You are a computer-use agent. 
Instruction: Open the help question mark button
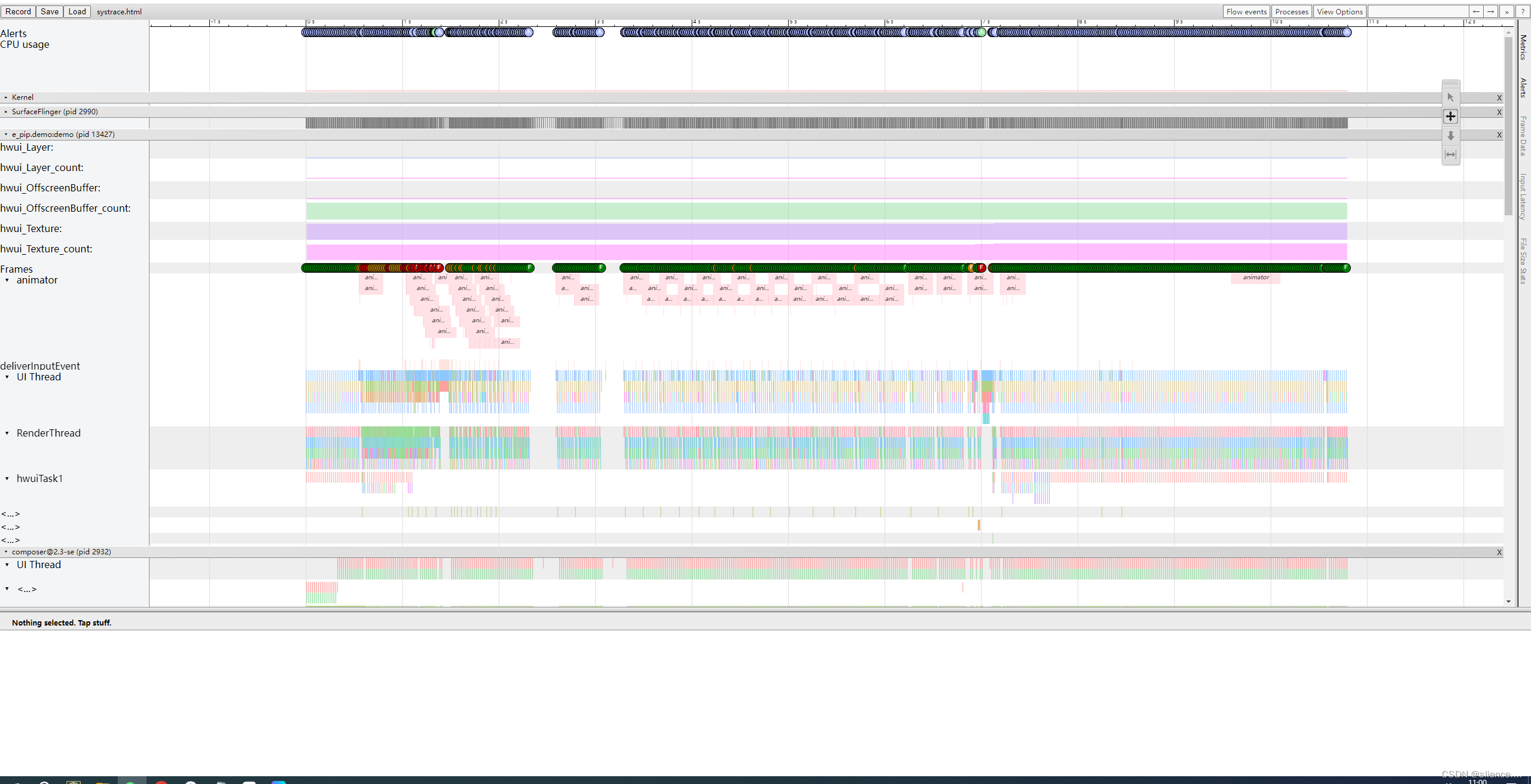[x=1523, y=11]
